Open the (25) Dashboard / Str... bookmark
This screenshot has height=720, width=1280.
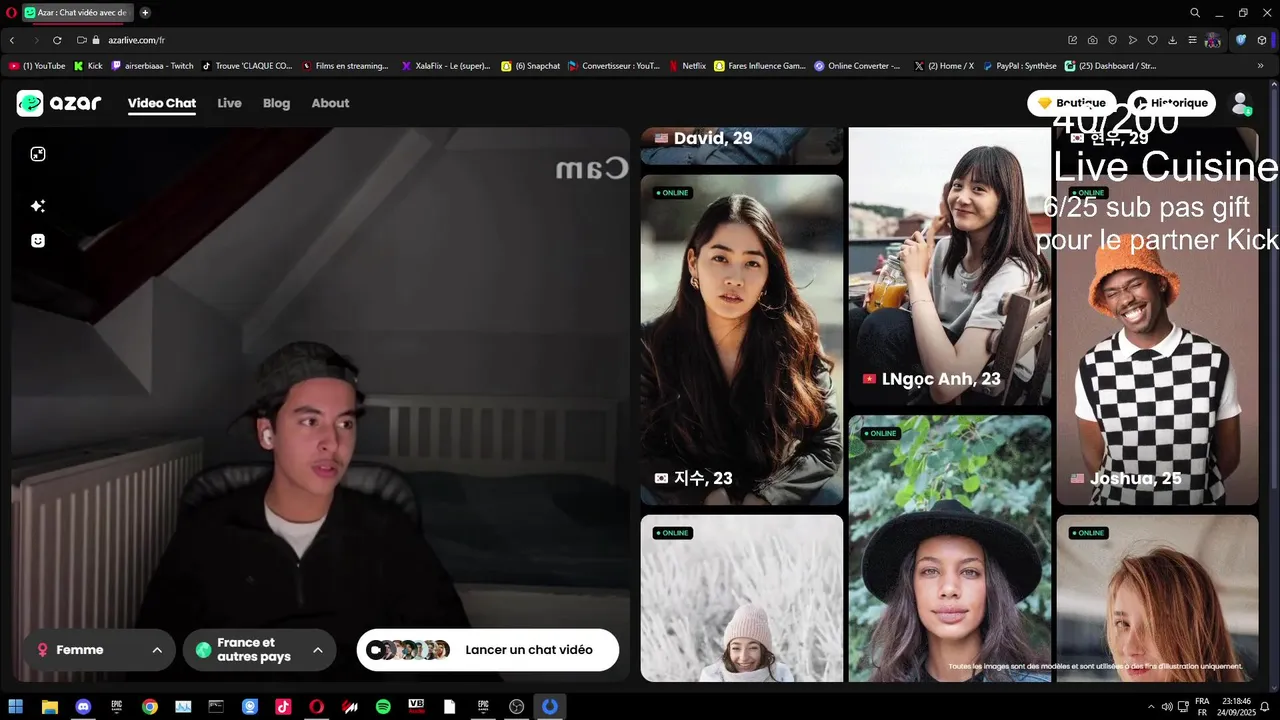click(x=1110, y=66)
